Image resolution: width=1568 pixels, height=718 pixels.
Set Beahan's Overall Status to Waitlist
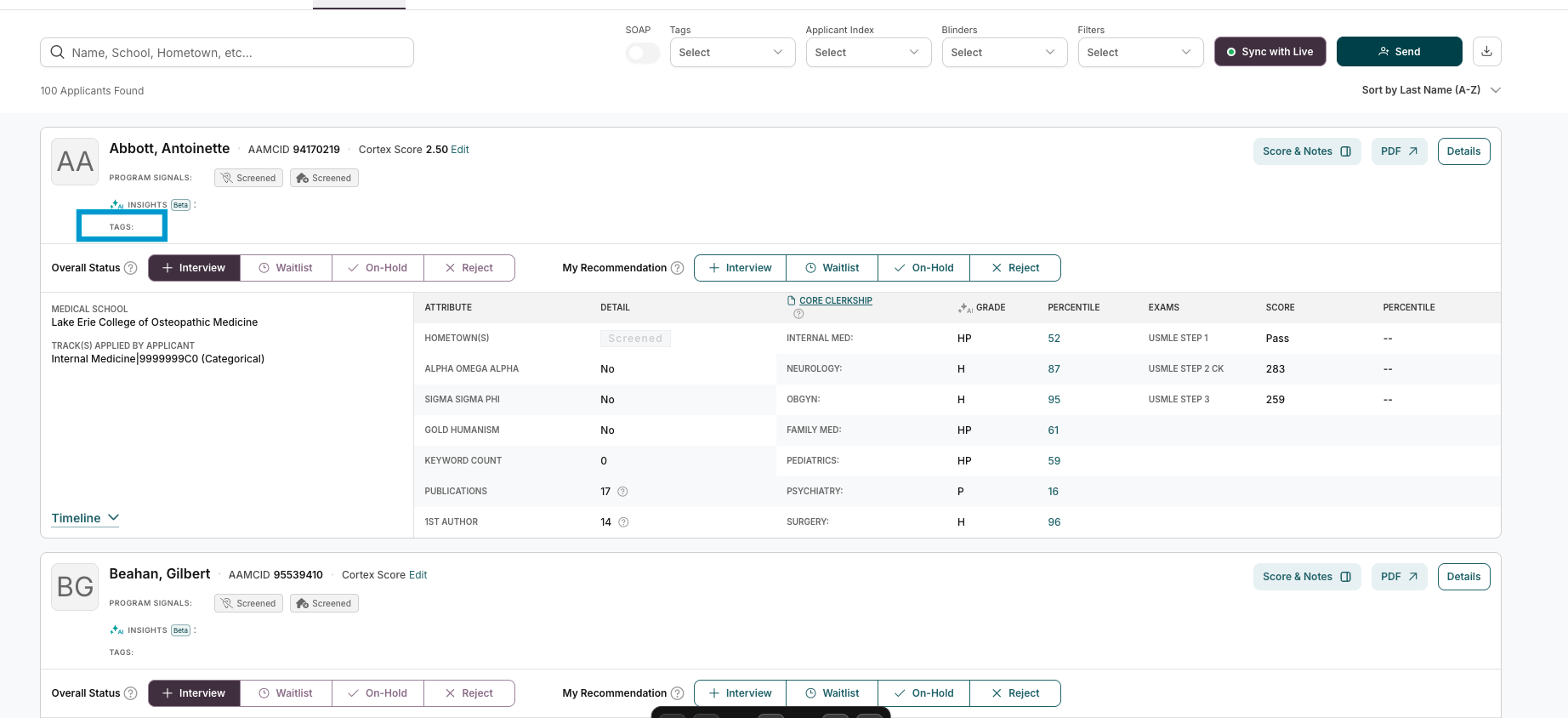[286, 693]
